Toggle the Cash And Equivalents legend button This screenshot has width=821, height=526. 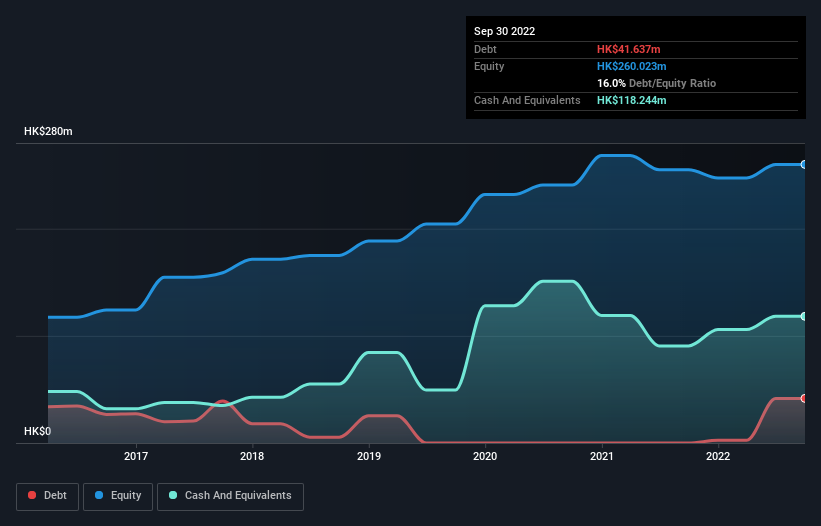[230, 496]
